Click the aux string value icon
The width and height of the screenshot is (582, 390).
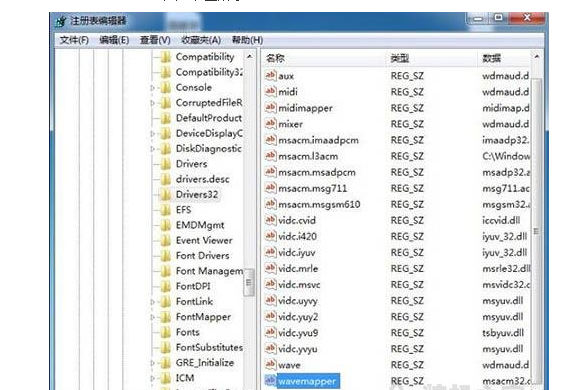click(x=271, y=75)
